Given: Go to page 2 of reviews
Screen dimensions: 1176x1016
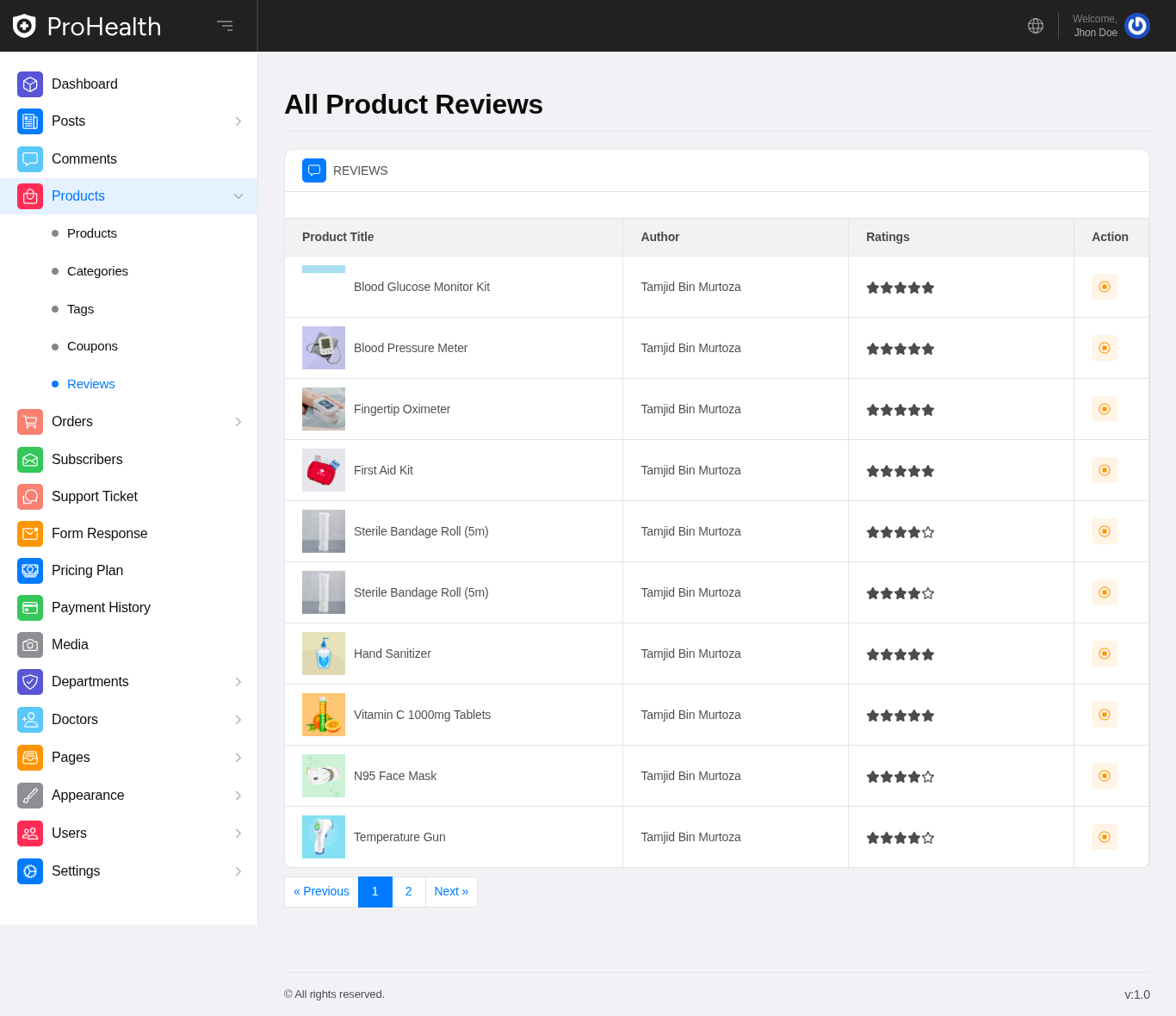Looking at the screenshot, I should click(x=408, y=892).
